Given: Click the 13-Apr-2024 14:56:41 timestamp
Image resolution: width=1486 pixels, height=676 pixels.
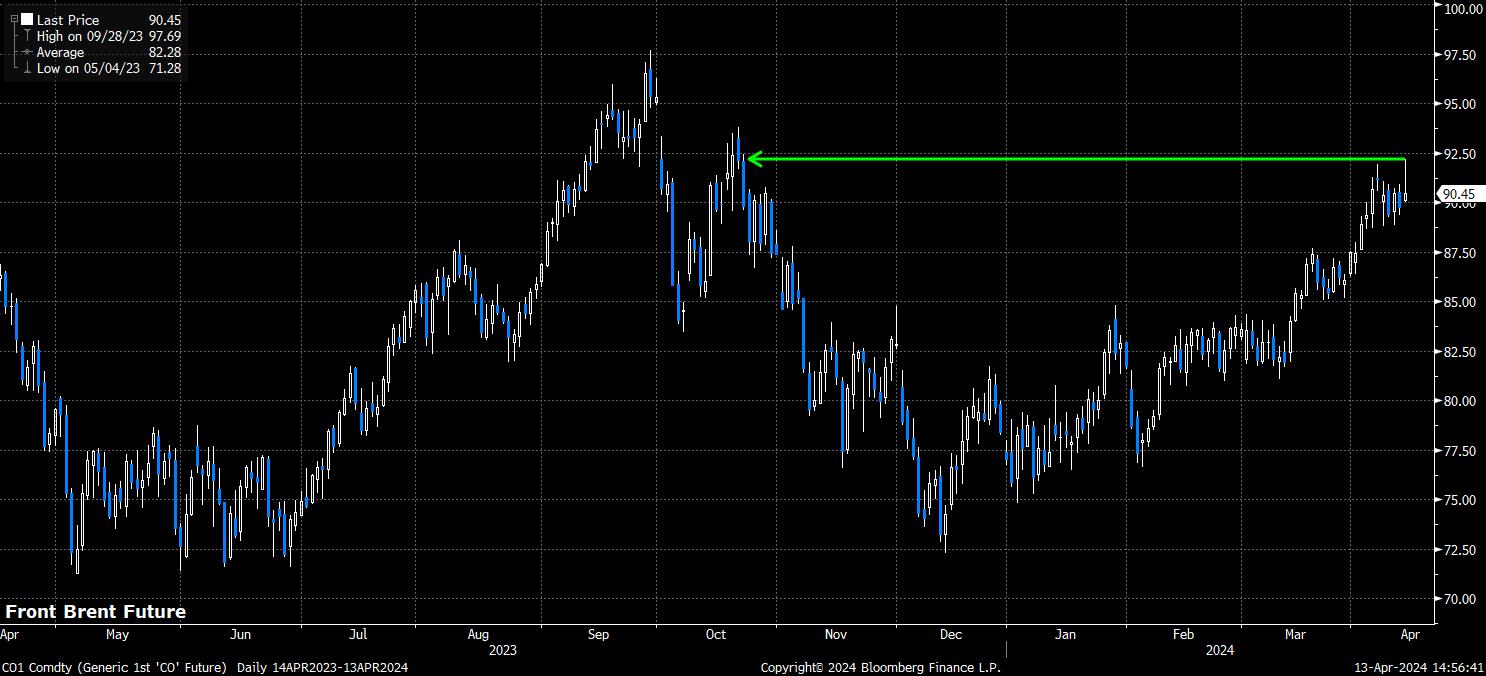Looking at the screenshot, I should pos(1419,667).
